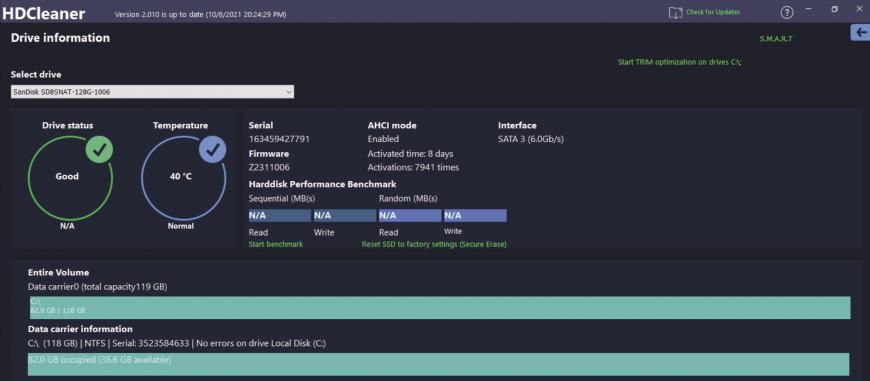Click the SATA 3 (6.0Gb/s) interface value

pyautogui.click(x=531, y=139)
